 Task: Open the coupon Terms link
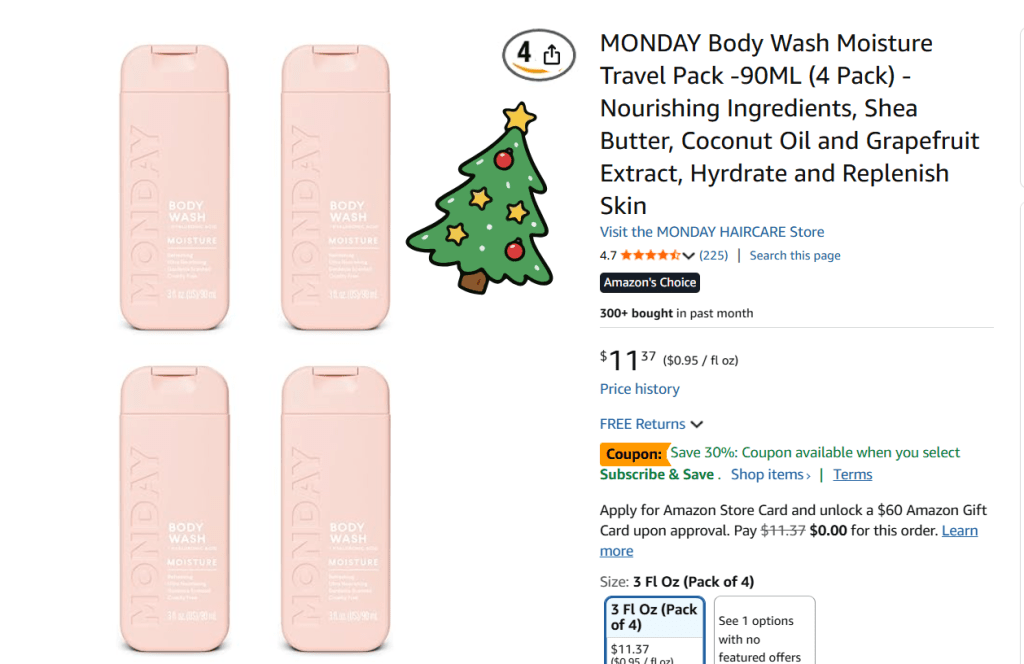pos(852,475)
